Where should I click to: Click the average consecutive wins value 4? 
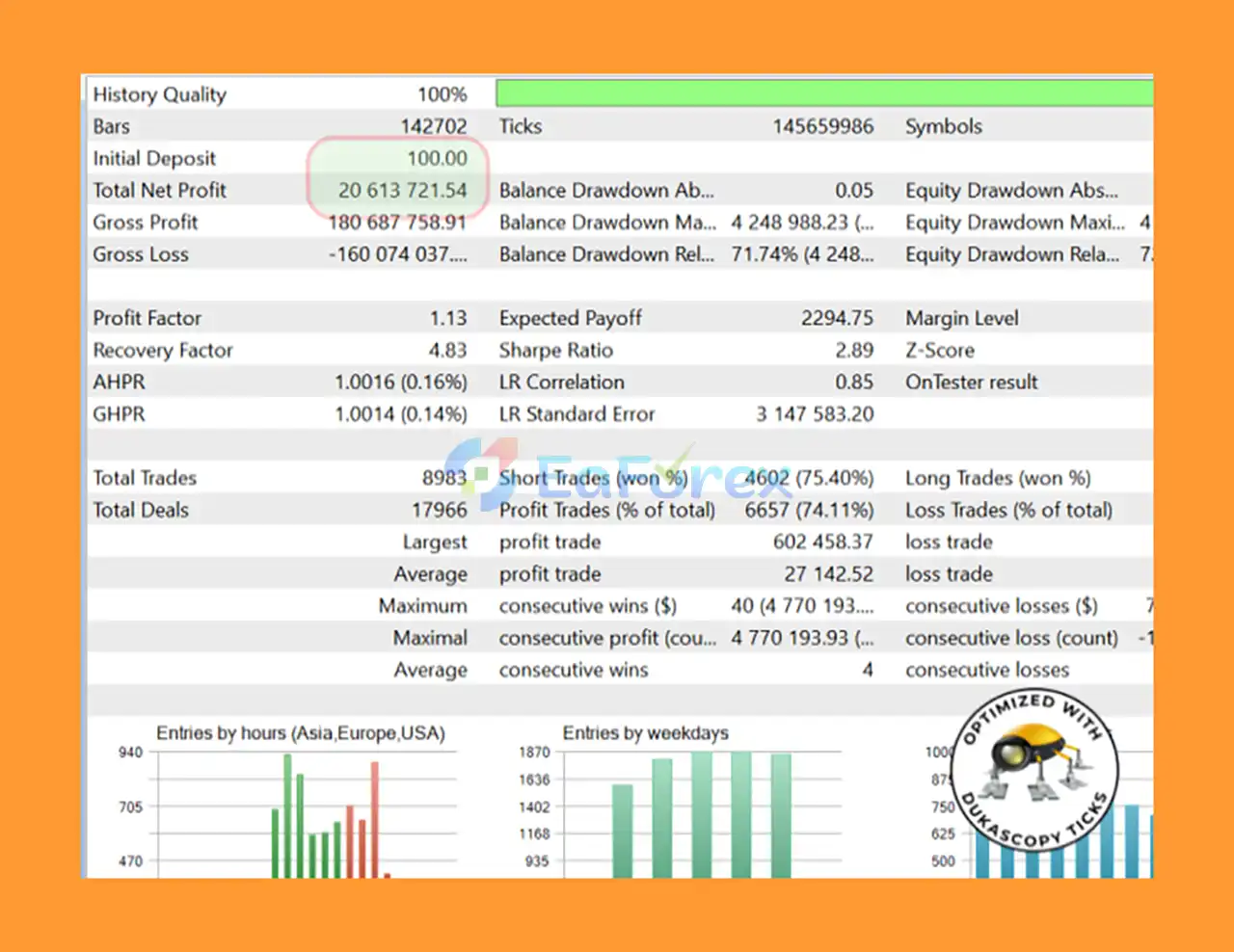click(x=868, y=669)
